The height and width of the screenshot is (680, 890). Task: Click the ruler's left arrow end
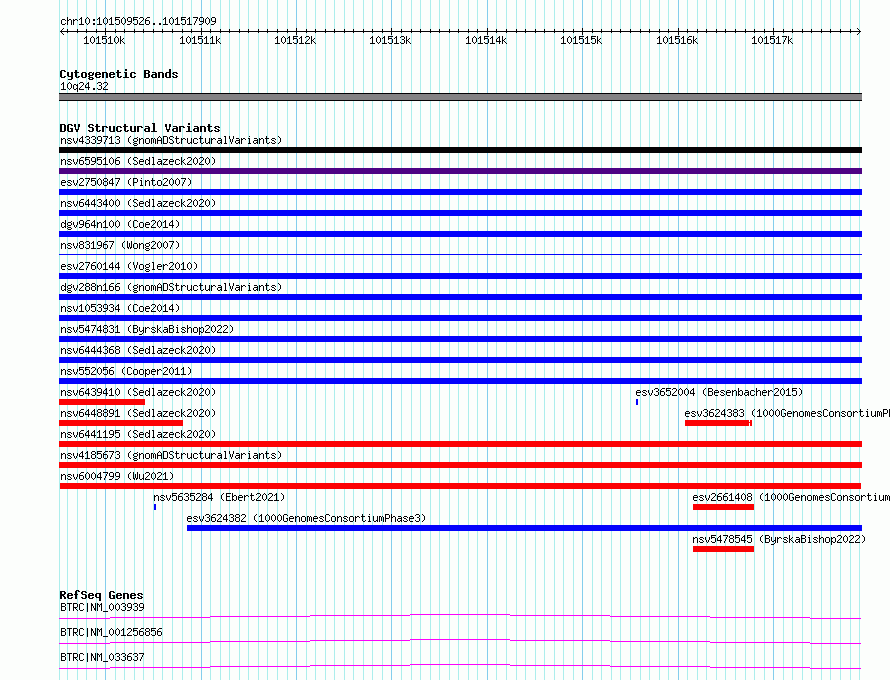[62, 32]
